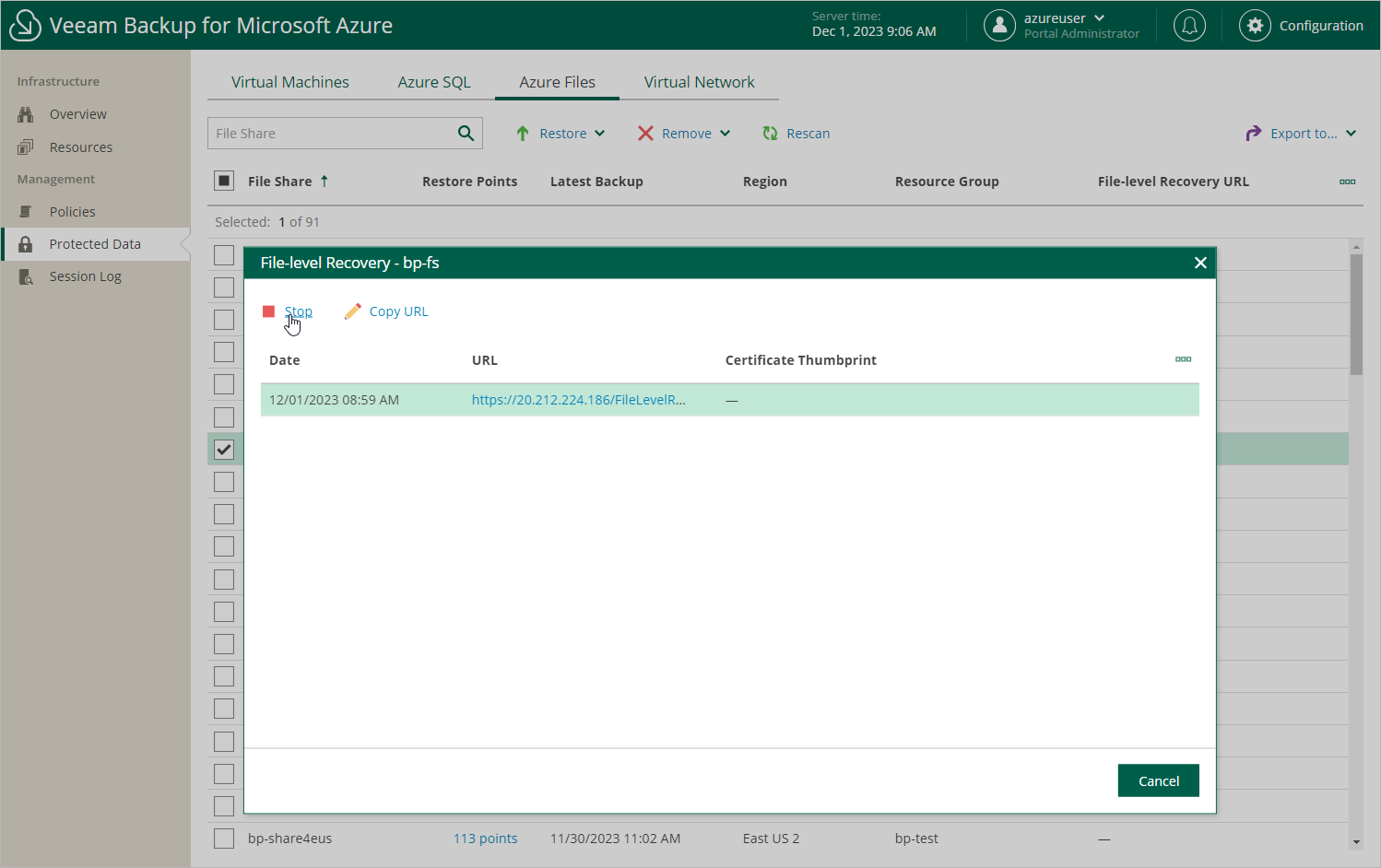Select the Azure Files tab
The height and width of the screenshot is (868, 1381).
tap(558, 82)
